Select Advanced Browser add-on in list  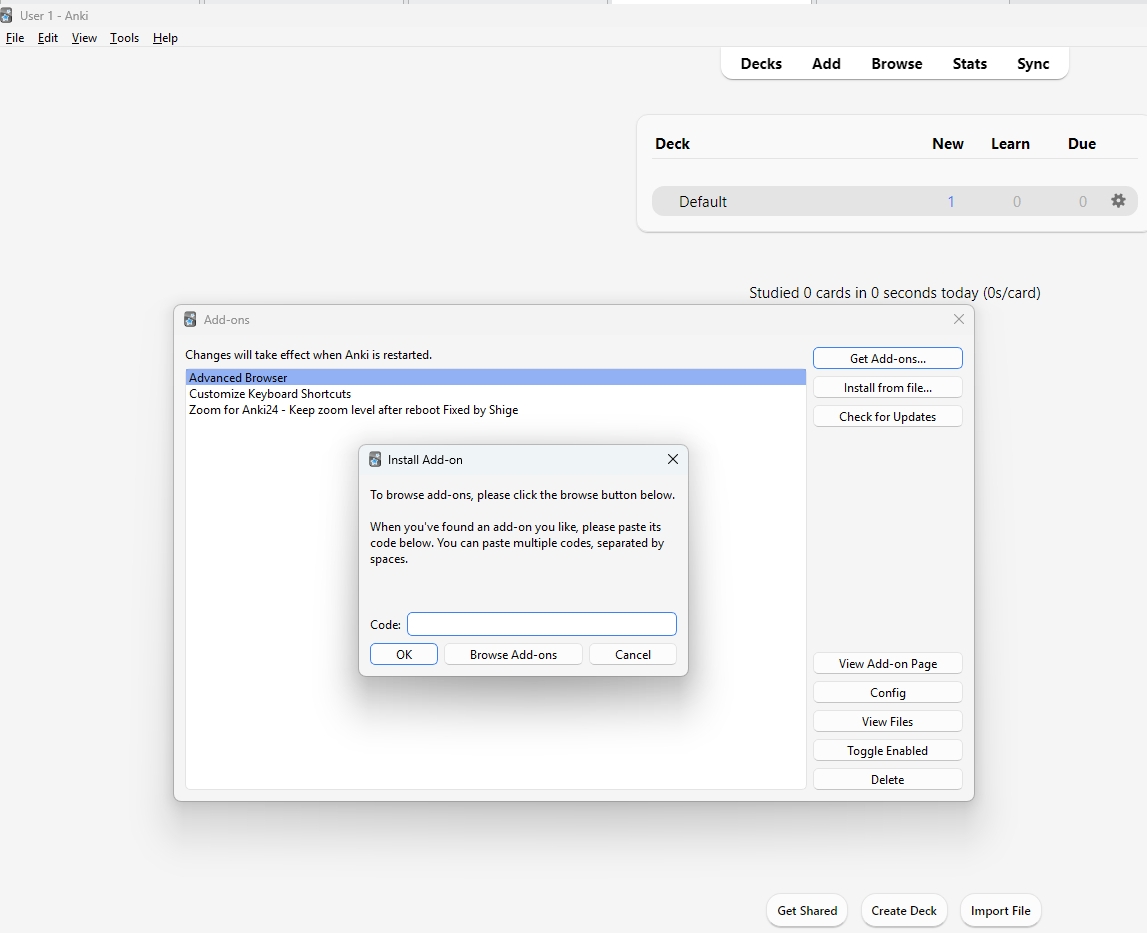(495, 378)
